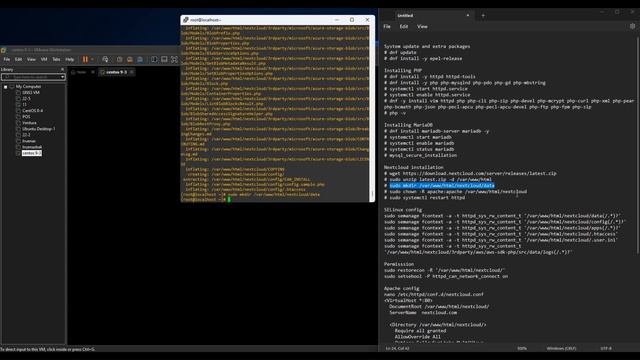The width and height of the screenshot is (640, 360).
Task: Open snapshot manager in VMware toolbar
Action: click(140, 60)
